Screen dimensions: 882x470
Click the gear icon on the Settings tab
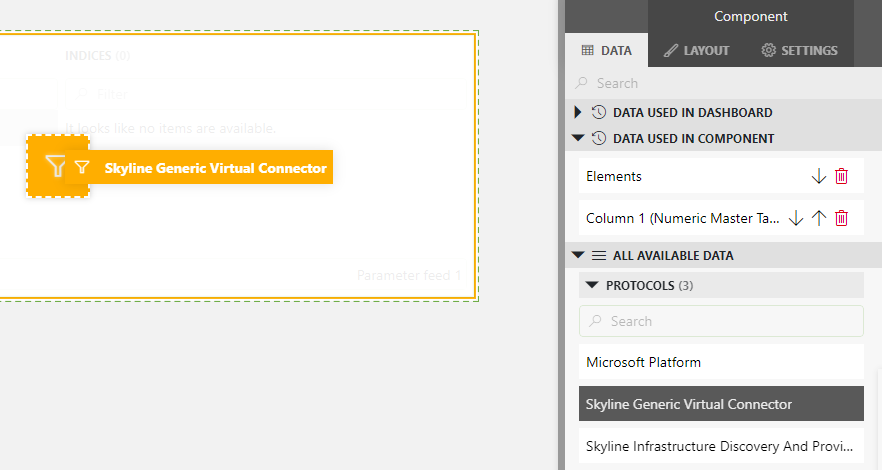click(768, 50)
